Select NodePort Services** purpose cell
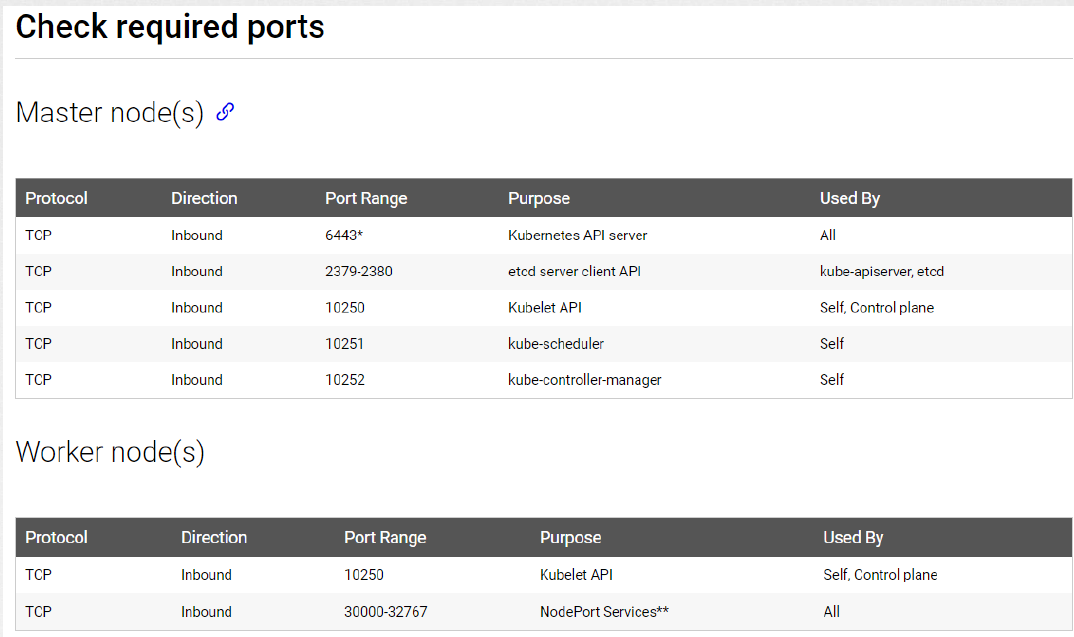Image resolution: width=1074 pixels, height=637 pixels. pyautogui.click(x=604, y=612)
